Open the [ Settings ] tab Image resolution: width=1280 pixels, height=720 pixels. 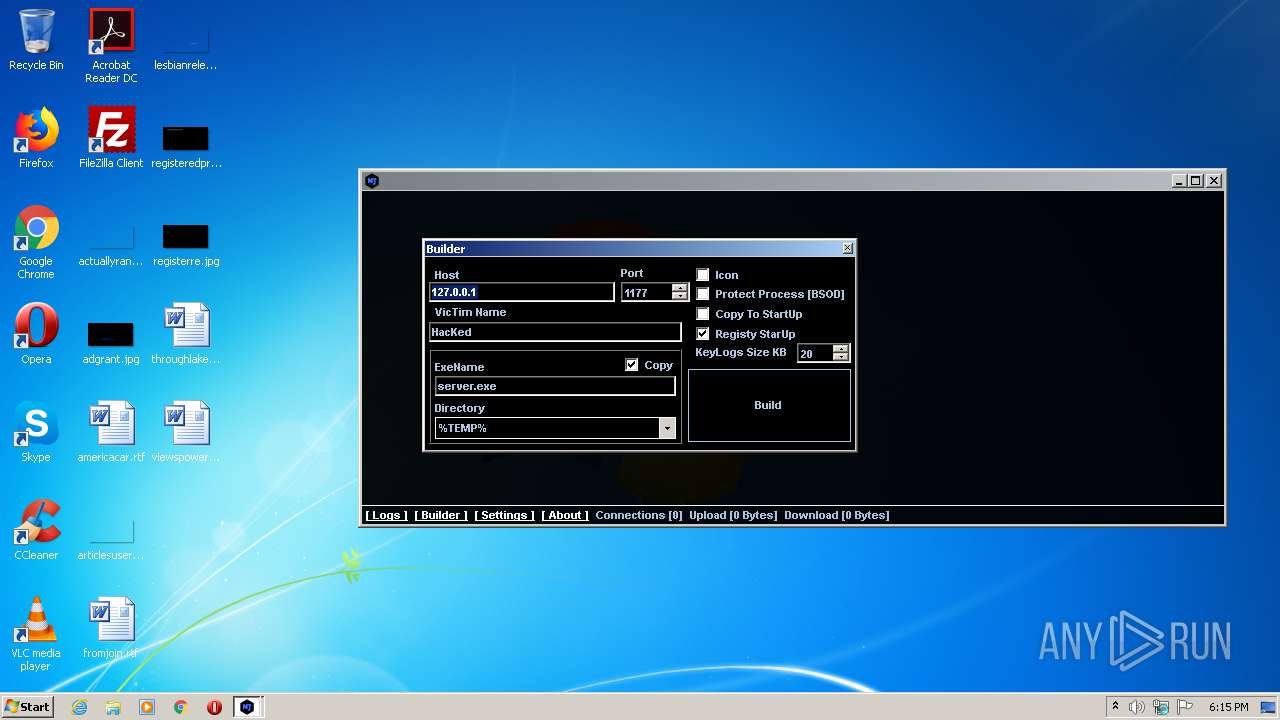pyautogui.click(x=505, y=515)
